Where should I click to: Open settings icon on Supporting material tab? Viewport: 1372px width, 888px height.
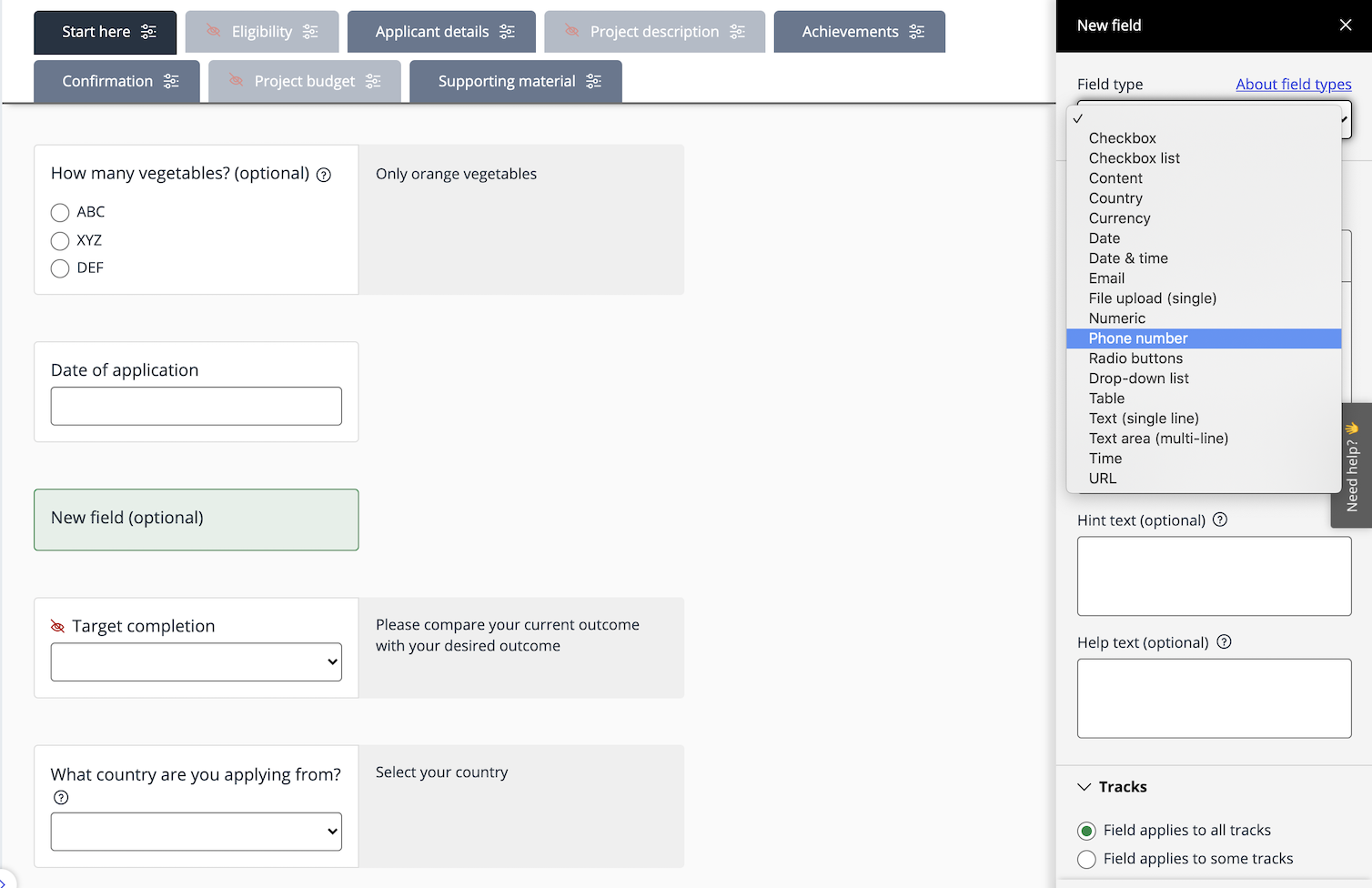tap(593, 82)
